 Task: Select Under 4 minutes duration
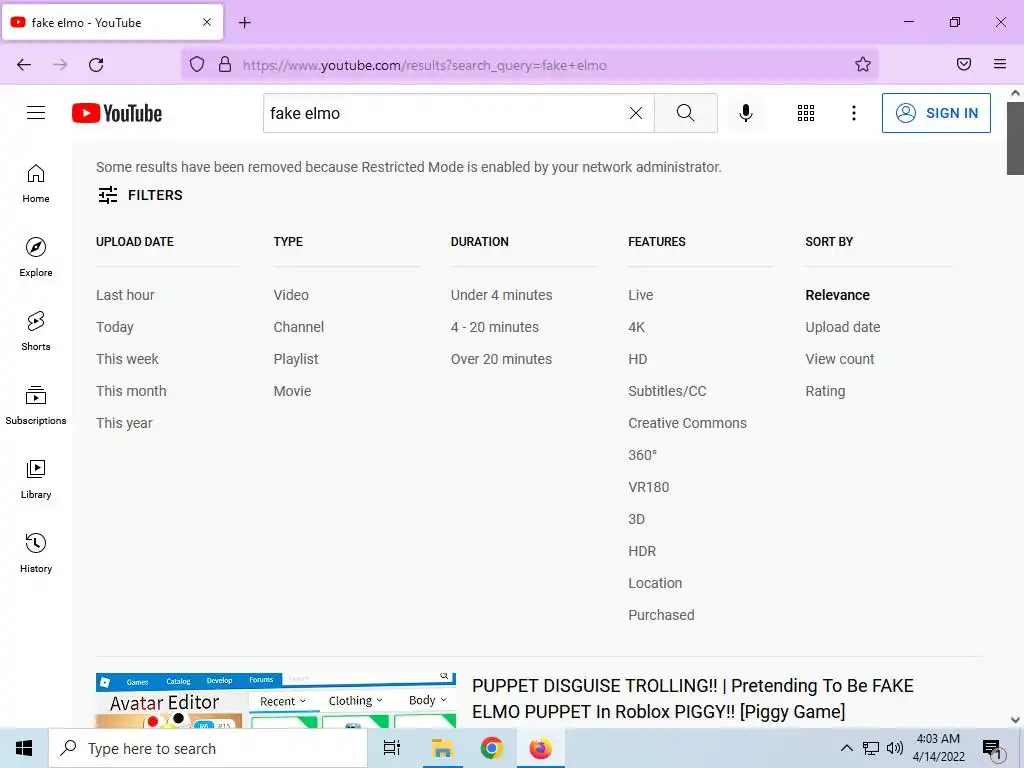(502, 295)
